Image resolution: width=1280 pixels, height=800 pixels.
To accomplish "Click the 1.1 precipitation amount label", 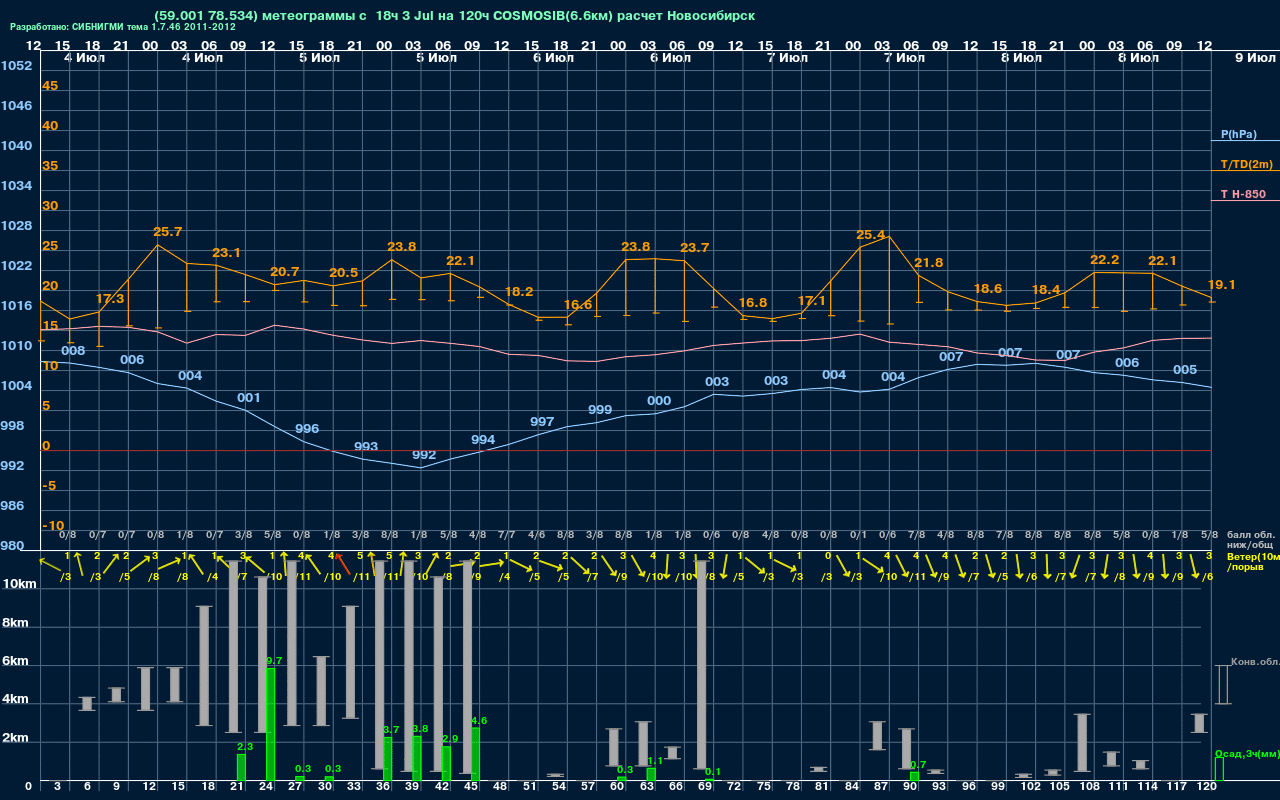I will [x=655, y=761].
